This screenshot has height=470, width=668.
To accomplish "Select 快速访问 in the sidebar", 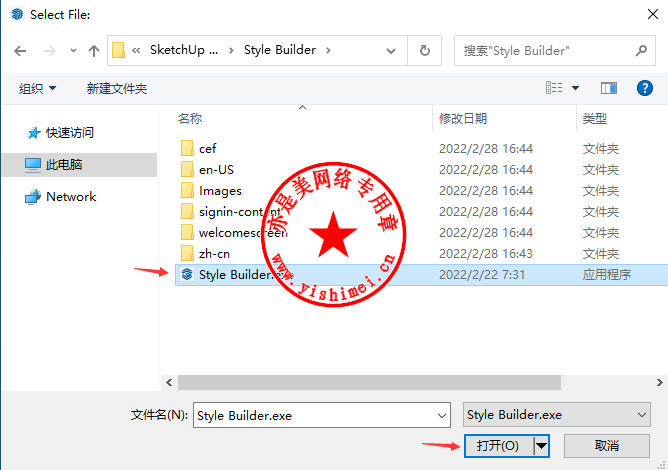I will coord(60,133).
